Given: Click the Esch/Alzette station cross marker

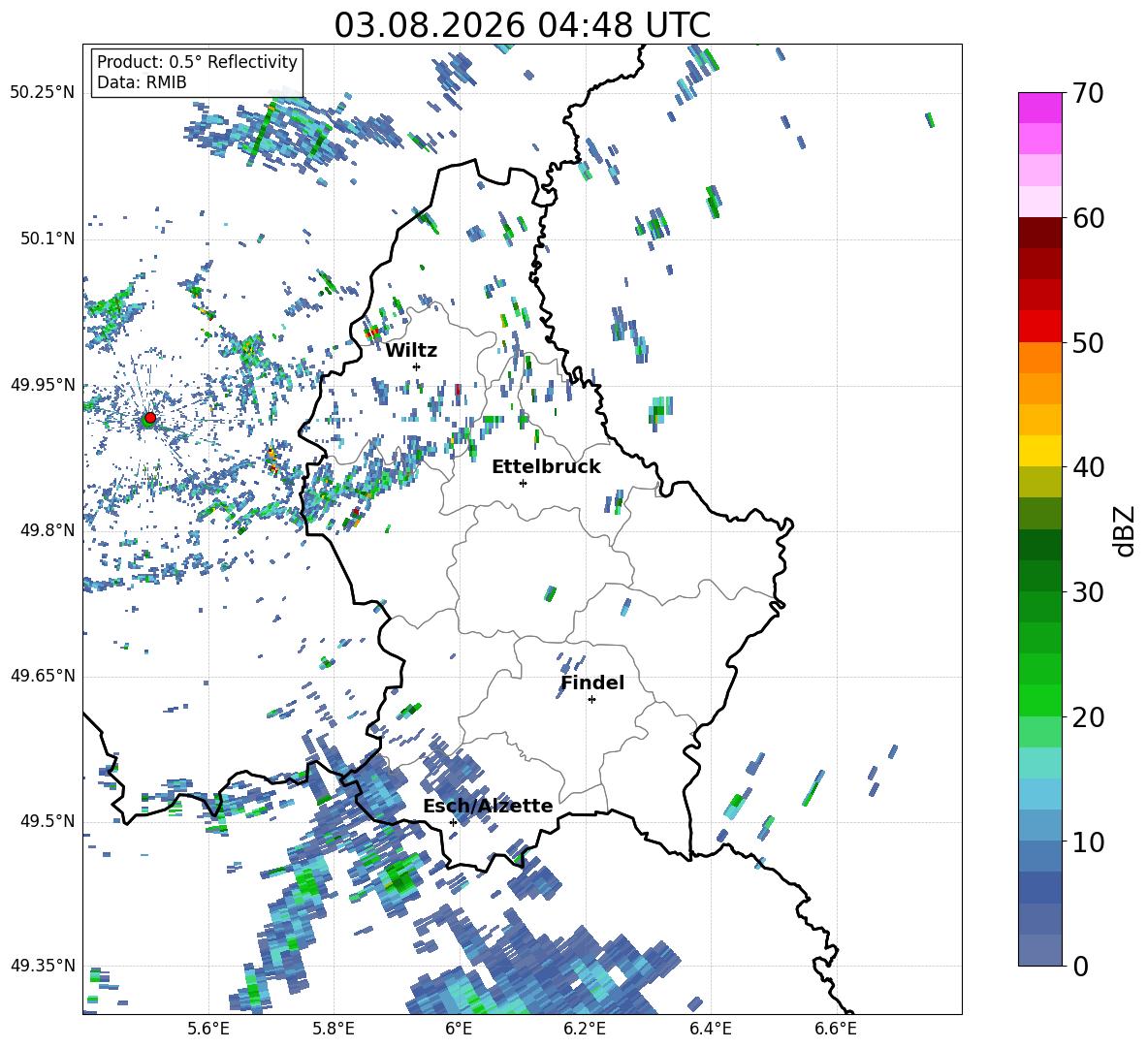Looking at the screenshot, I should click(453, 822).
